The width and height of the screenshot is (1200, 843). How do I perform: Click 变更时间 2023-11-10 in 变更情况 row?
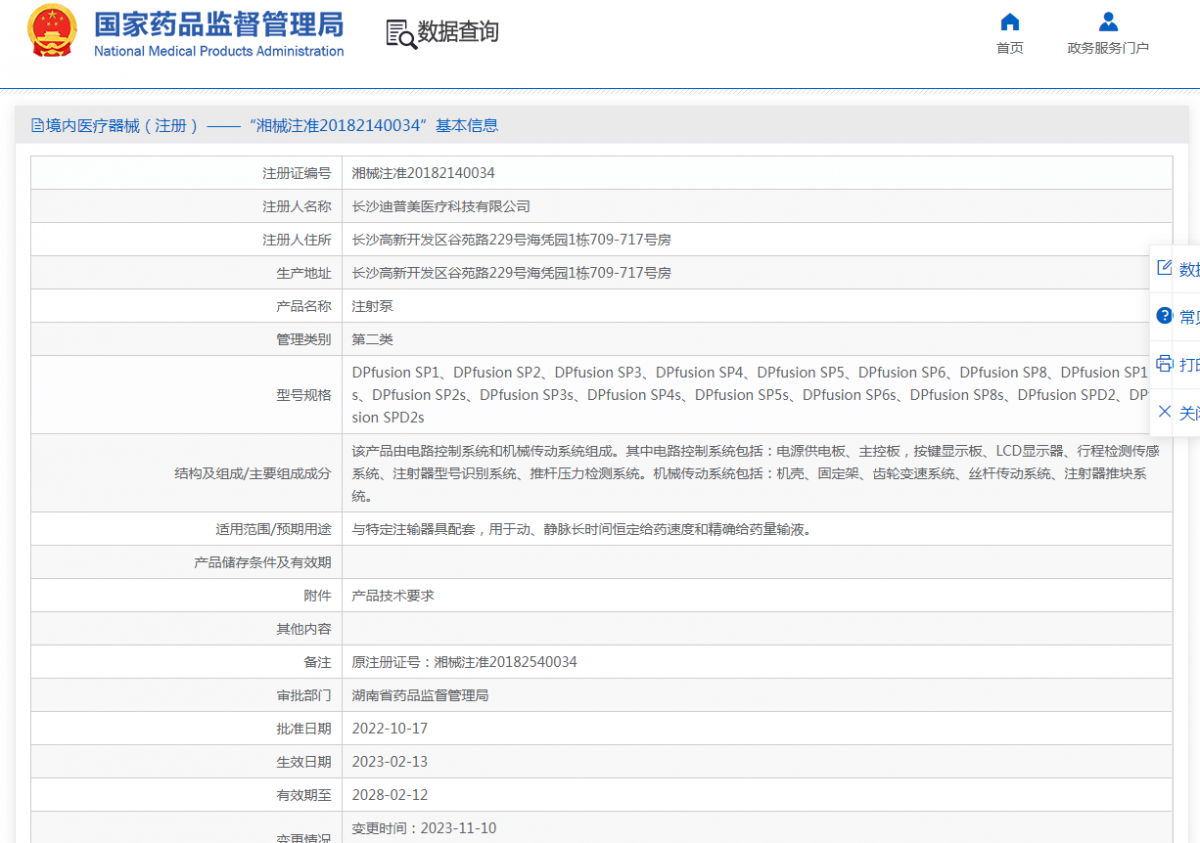(x=424, y=827)
